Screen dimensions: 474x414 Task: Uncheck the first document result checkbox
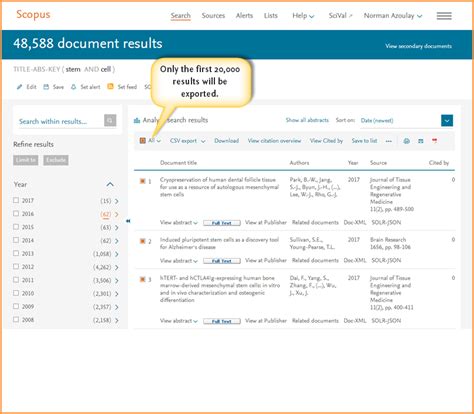pyautogui.click(x=142, y=181)
